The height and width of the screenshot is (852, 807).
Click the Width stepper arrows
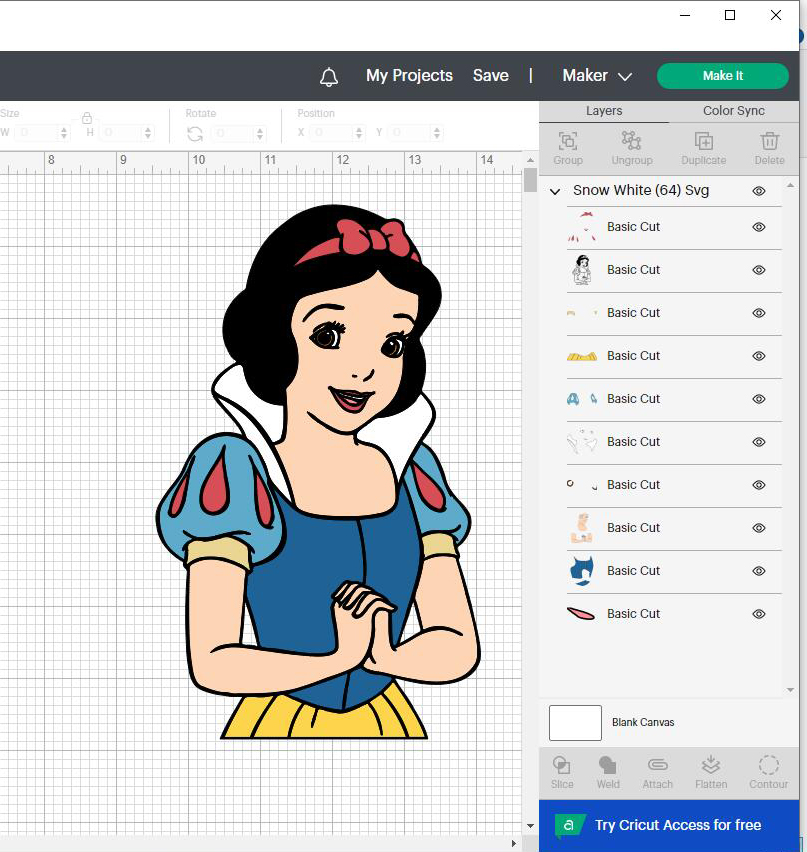coord(64,133)
